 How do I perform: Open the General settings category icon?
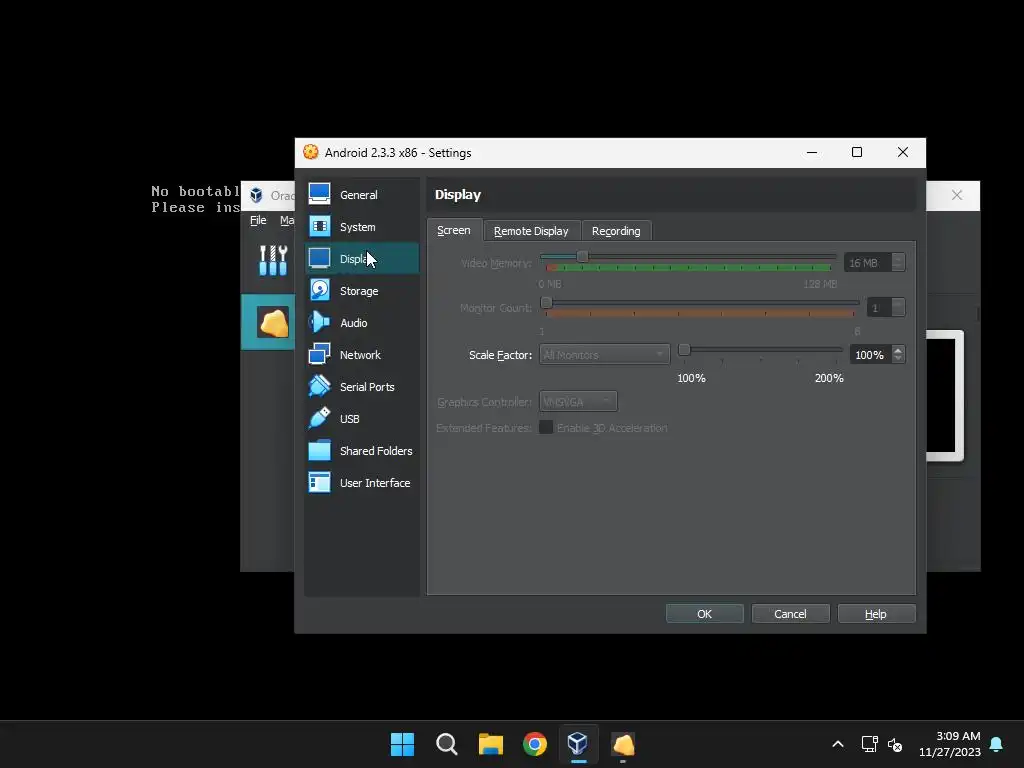tap(319, 194)
